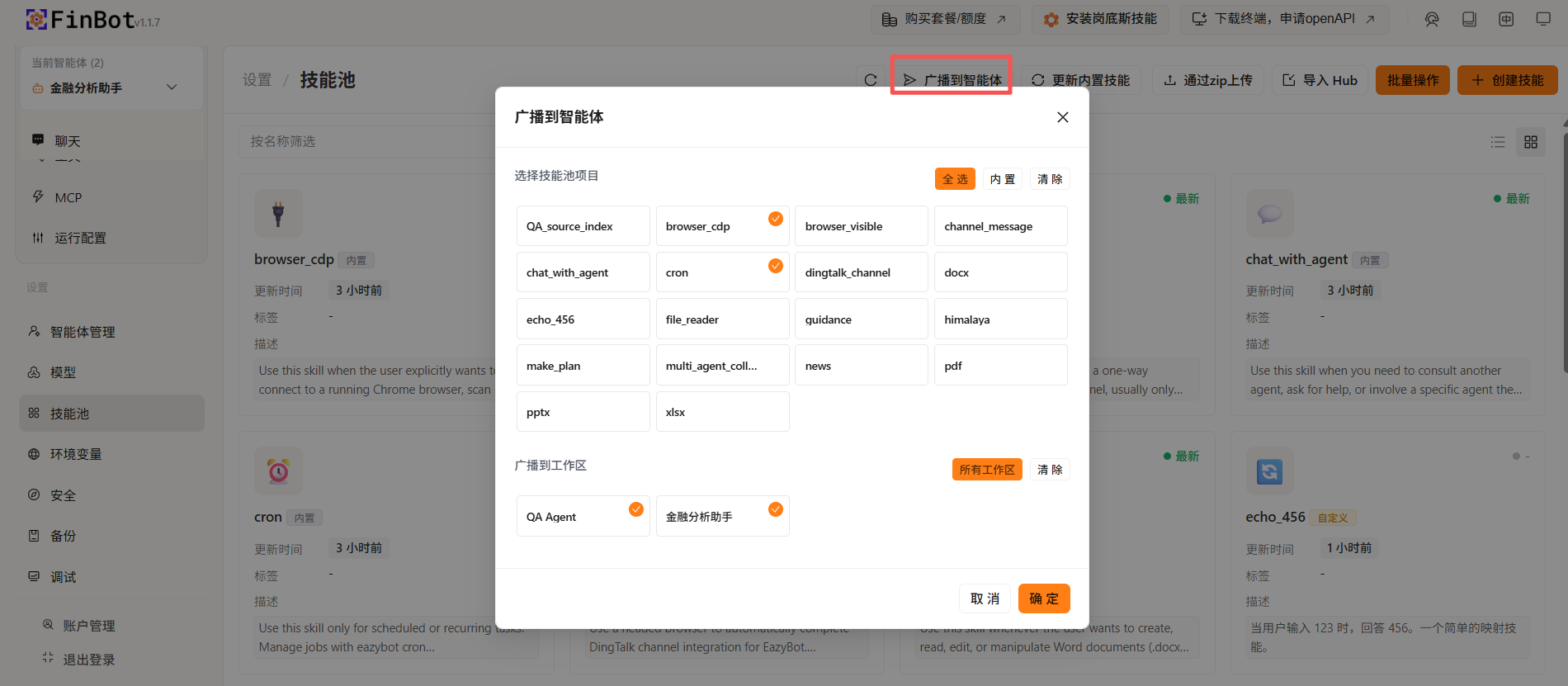The width and height of the screenshot is (1568, 686).
Task: Select echo_456 skill in dialog
Action: 583,319
